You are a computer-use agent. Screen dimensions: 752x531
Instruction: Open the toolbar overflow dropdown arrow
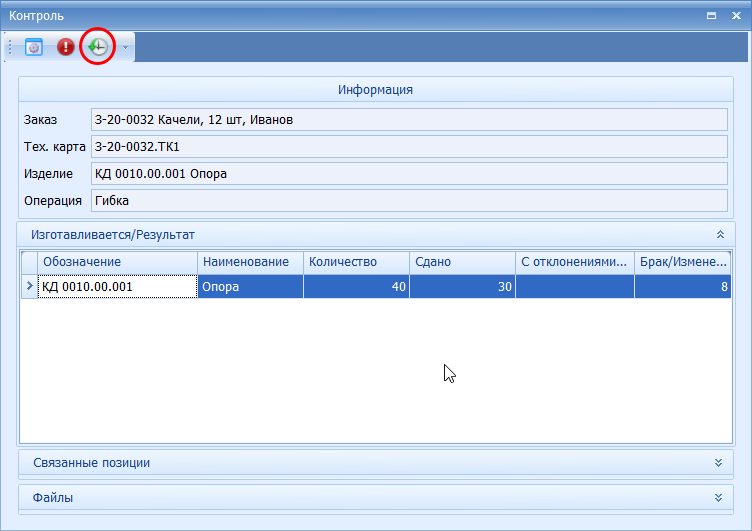coord(125,47)
